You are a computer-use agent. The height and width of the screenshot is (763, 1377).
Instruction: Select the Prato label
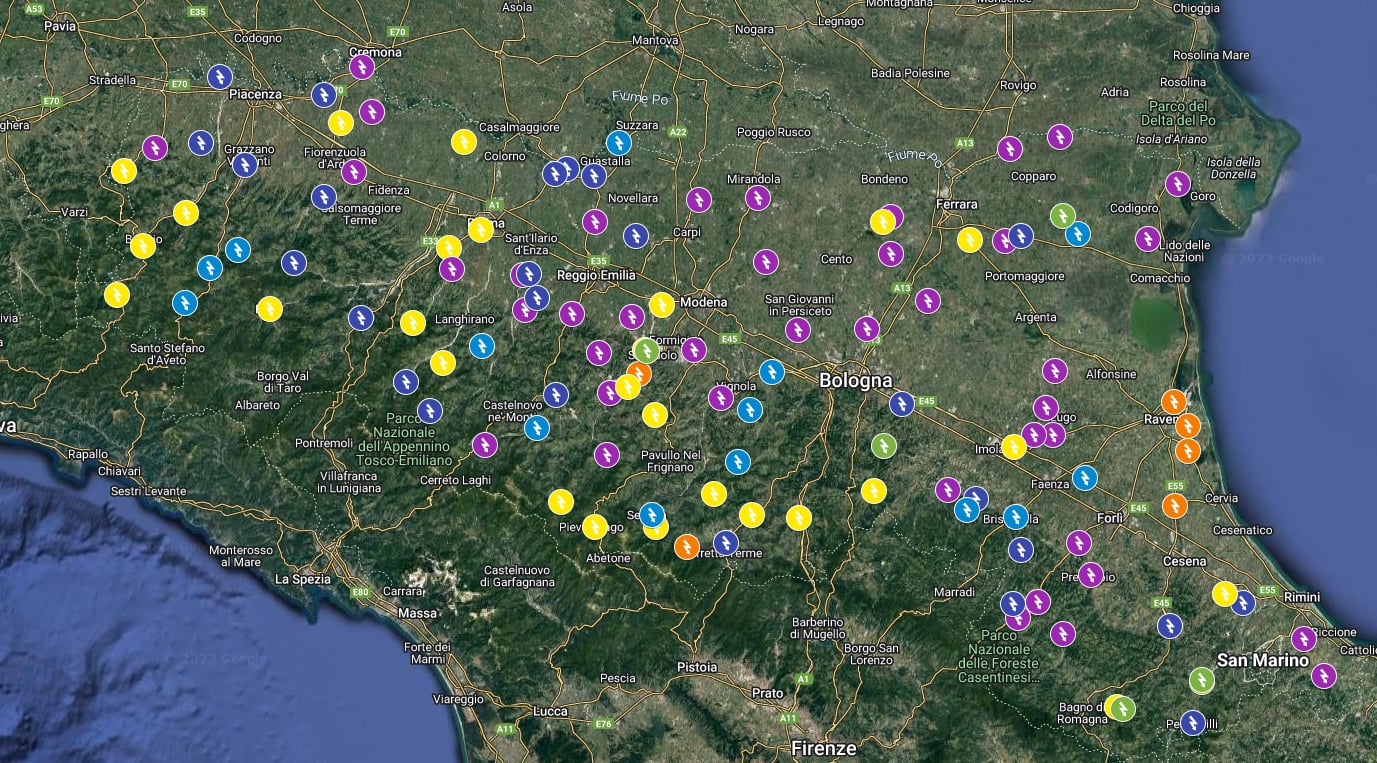click(x=768, y=693)
